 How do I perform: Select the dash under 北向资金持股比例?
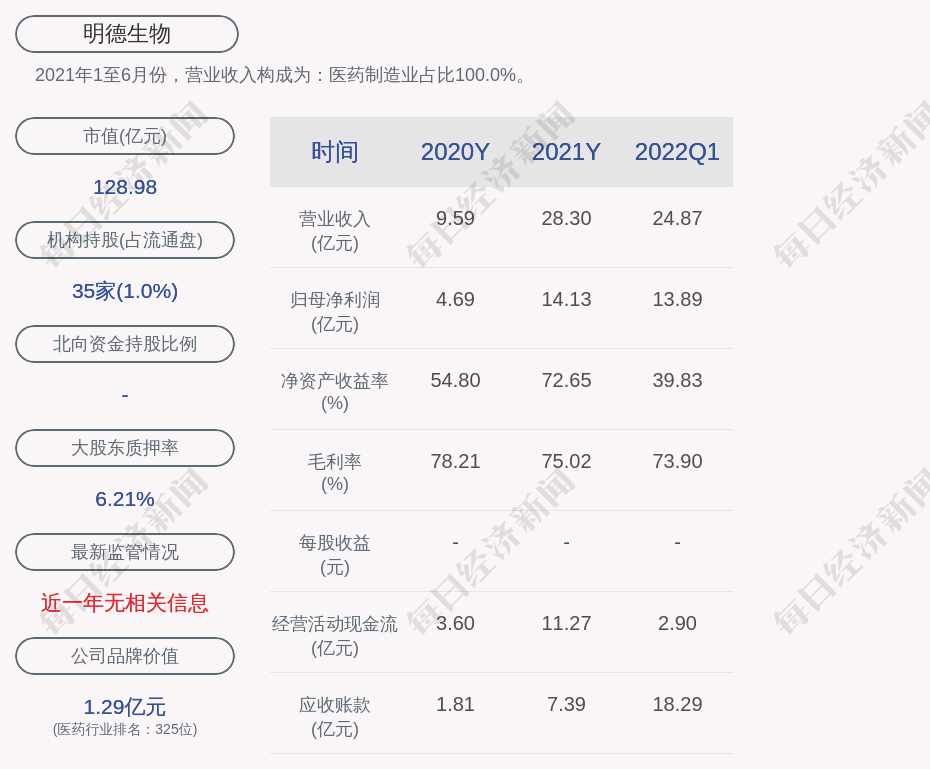click(125, 395)
